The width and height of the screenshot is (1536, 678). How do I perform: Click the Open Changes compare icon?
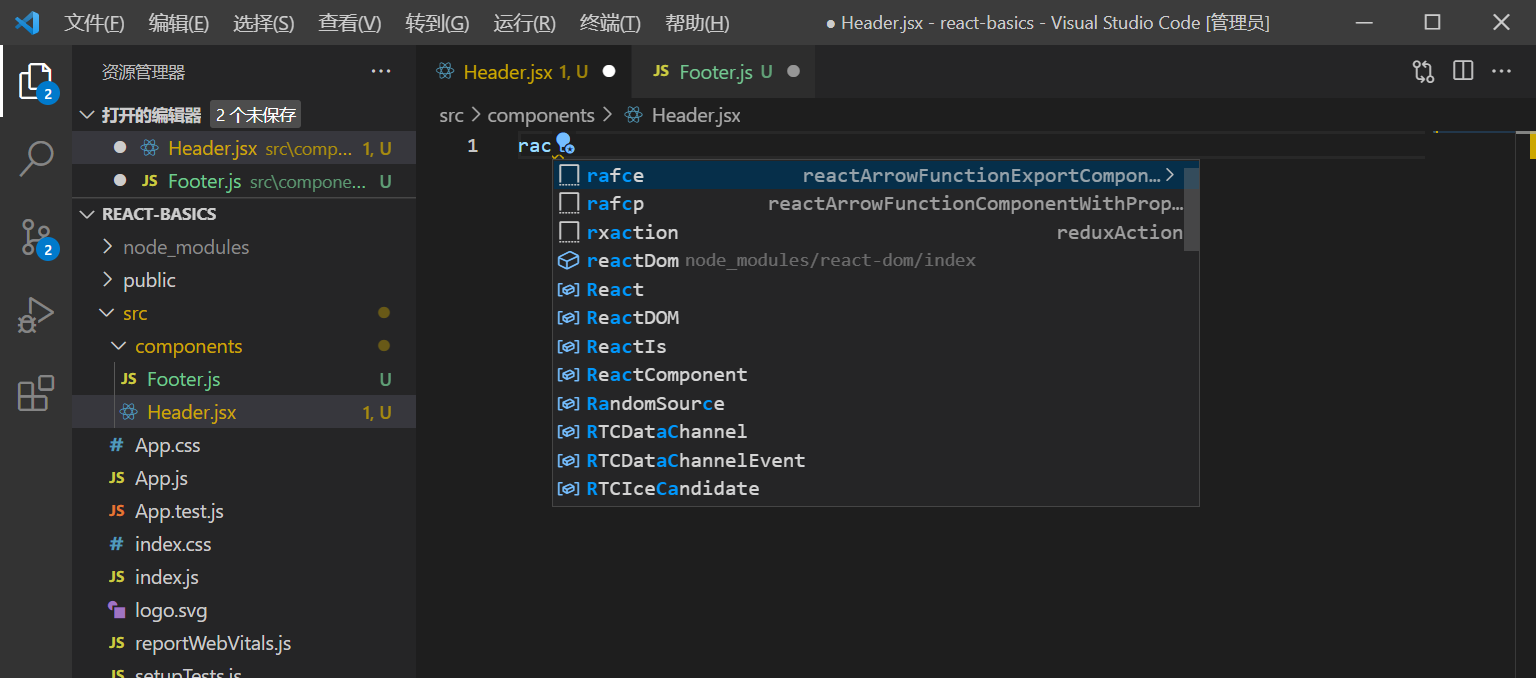coord(1422,71)
